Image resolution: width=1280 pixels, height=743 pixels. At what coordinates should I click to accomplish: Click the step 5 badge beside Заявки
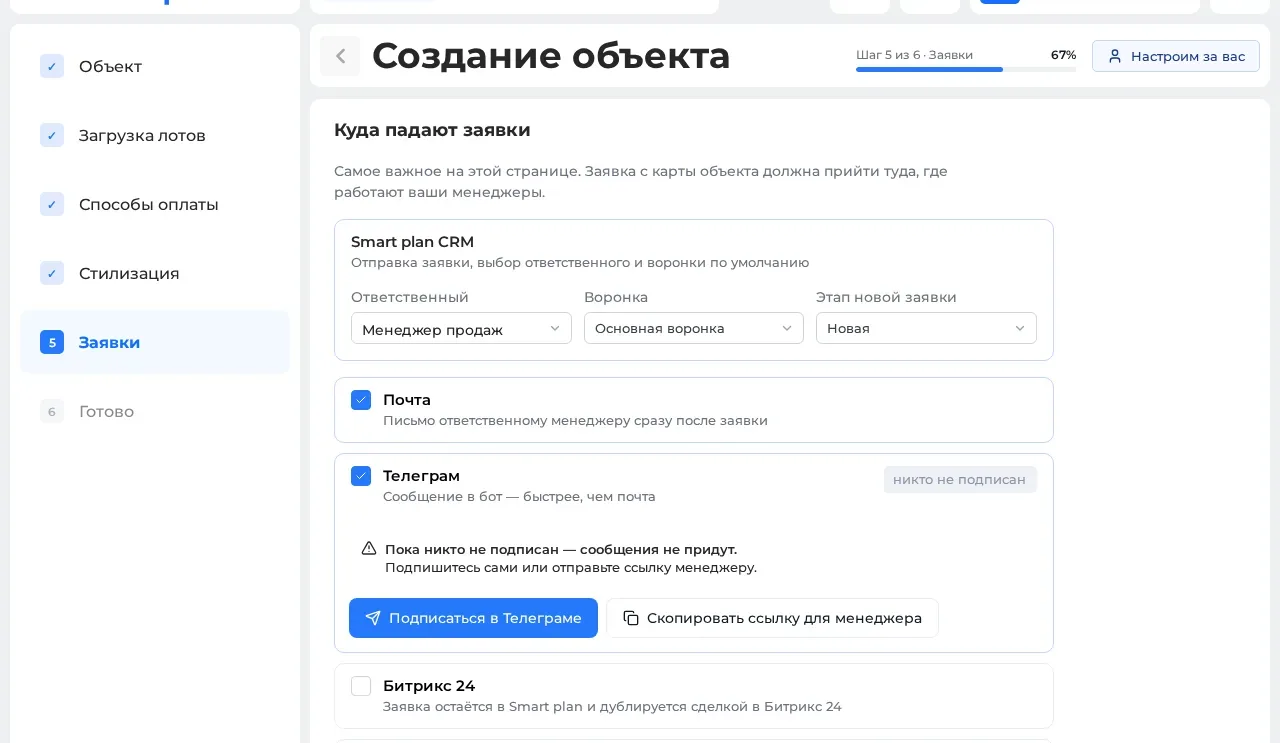52,342
